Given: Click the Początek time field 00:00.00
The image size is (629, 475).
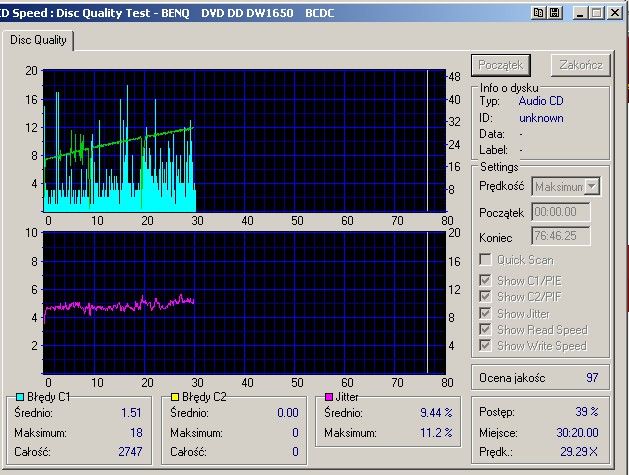Looking at the screenshot, I should [561, 212].
